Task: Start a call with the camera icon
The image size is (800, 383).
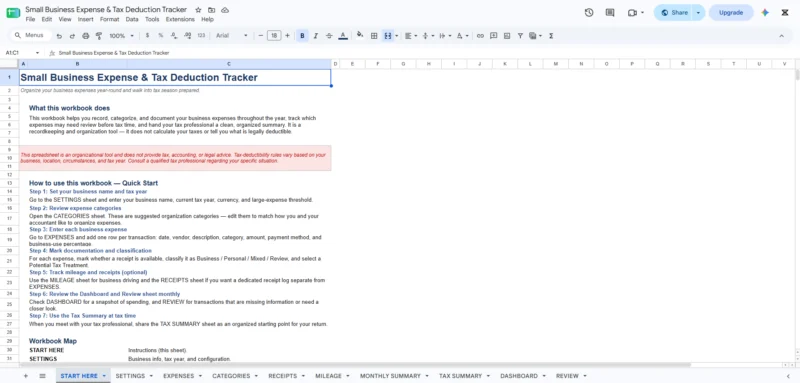Action: tap(632, 13)
